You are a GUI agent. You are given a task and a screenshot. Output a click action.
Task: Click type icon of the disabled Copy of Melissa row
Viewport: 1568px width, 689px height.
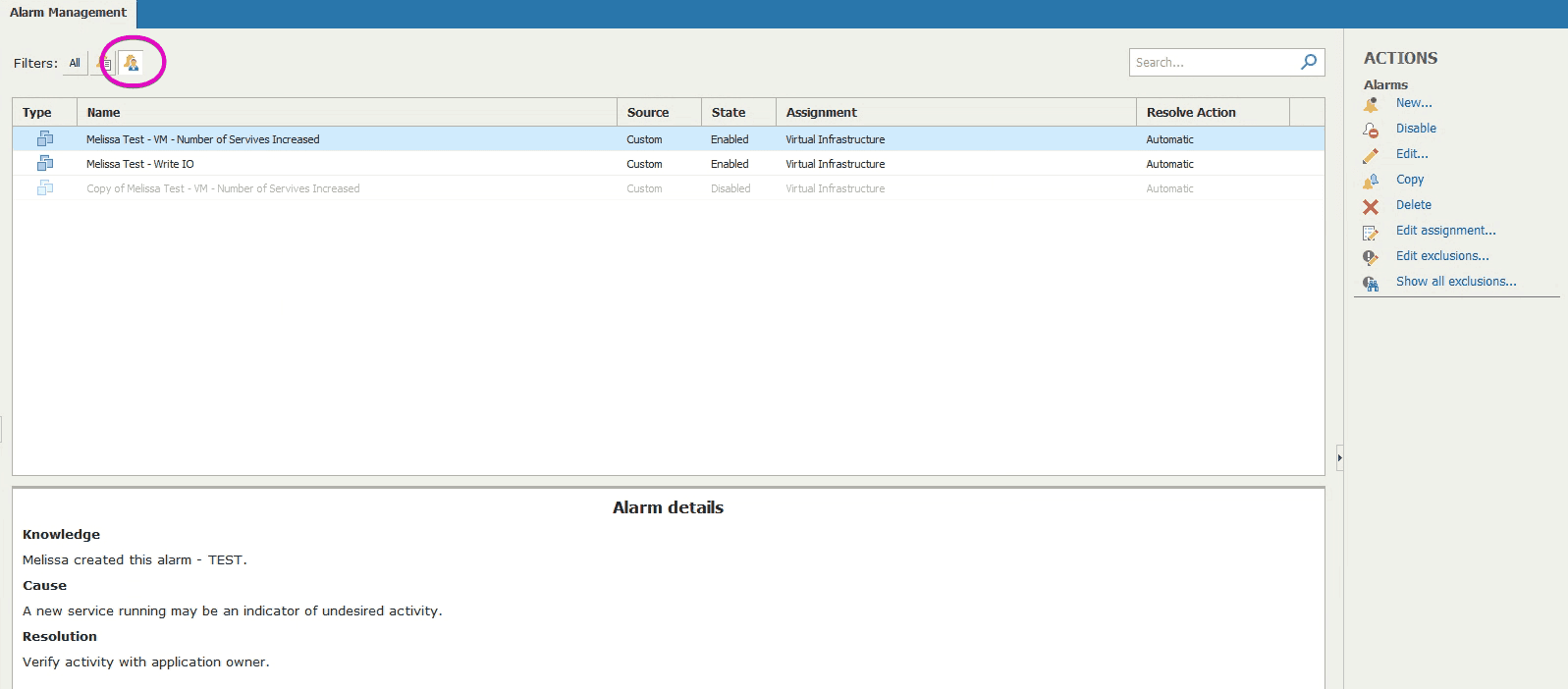coord(45,188)
